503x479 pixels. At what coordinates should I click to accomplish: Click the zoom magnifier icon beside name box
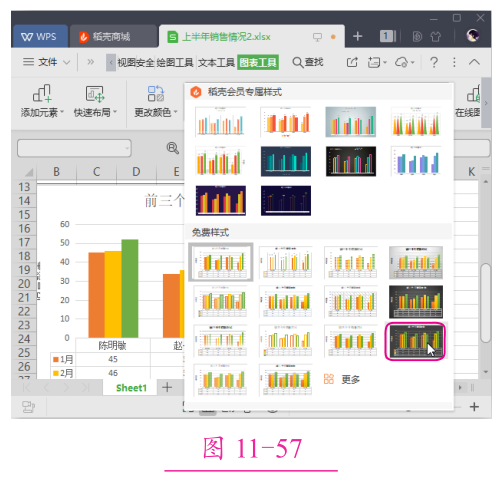pos(172,148)
